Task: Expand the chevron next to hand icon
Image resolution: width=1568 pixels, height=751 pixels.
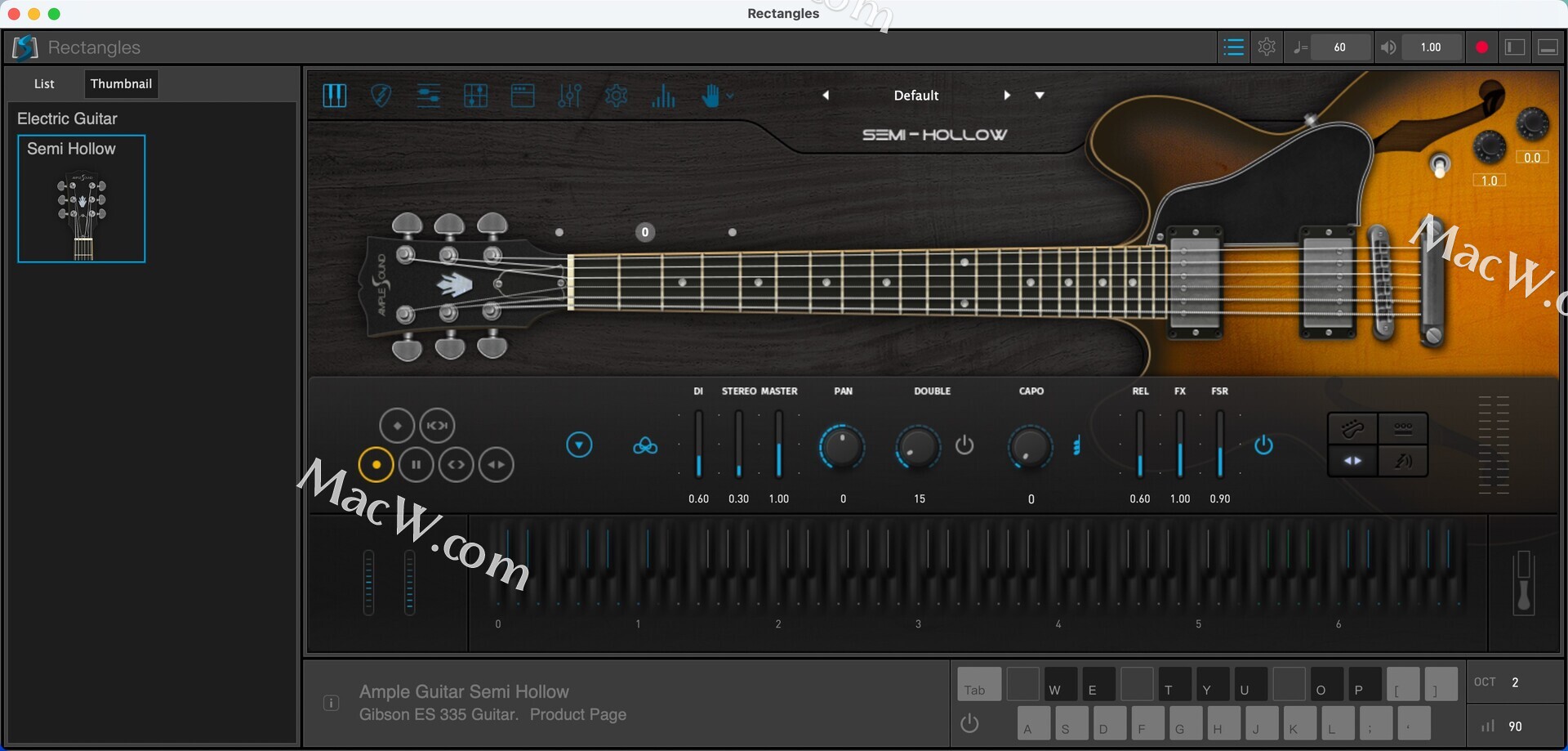Action: (730, 96)
